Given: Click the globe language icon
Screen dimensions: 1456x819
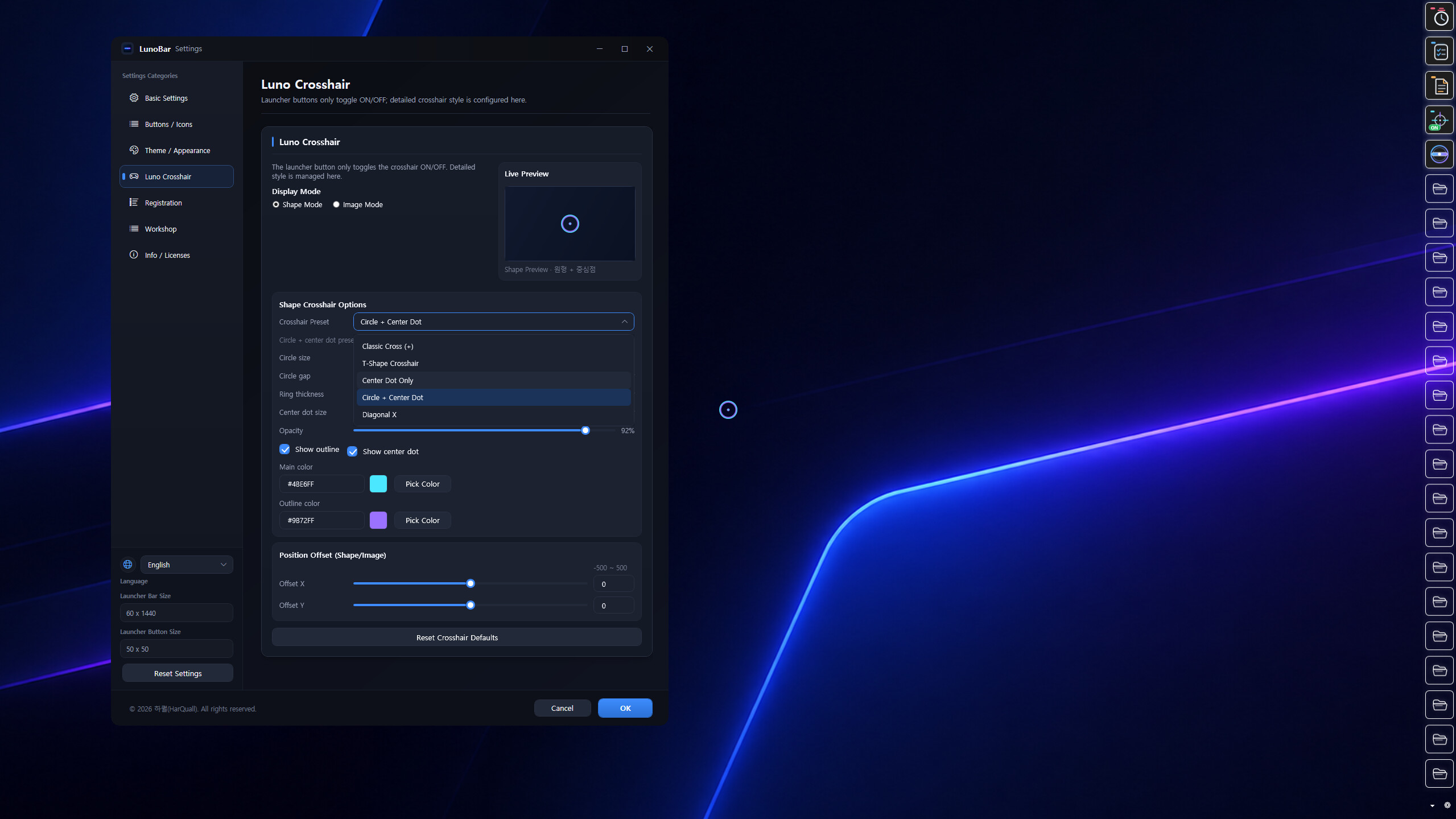Looking at the screenshot, I should click(127, 565).
